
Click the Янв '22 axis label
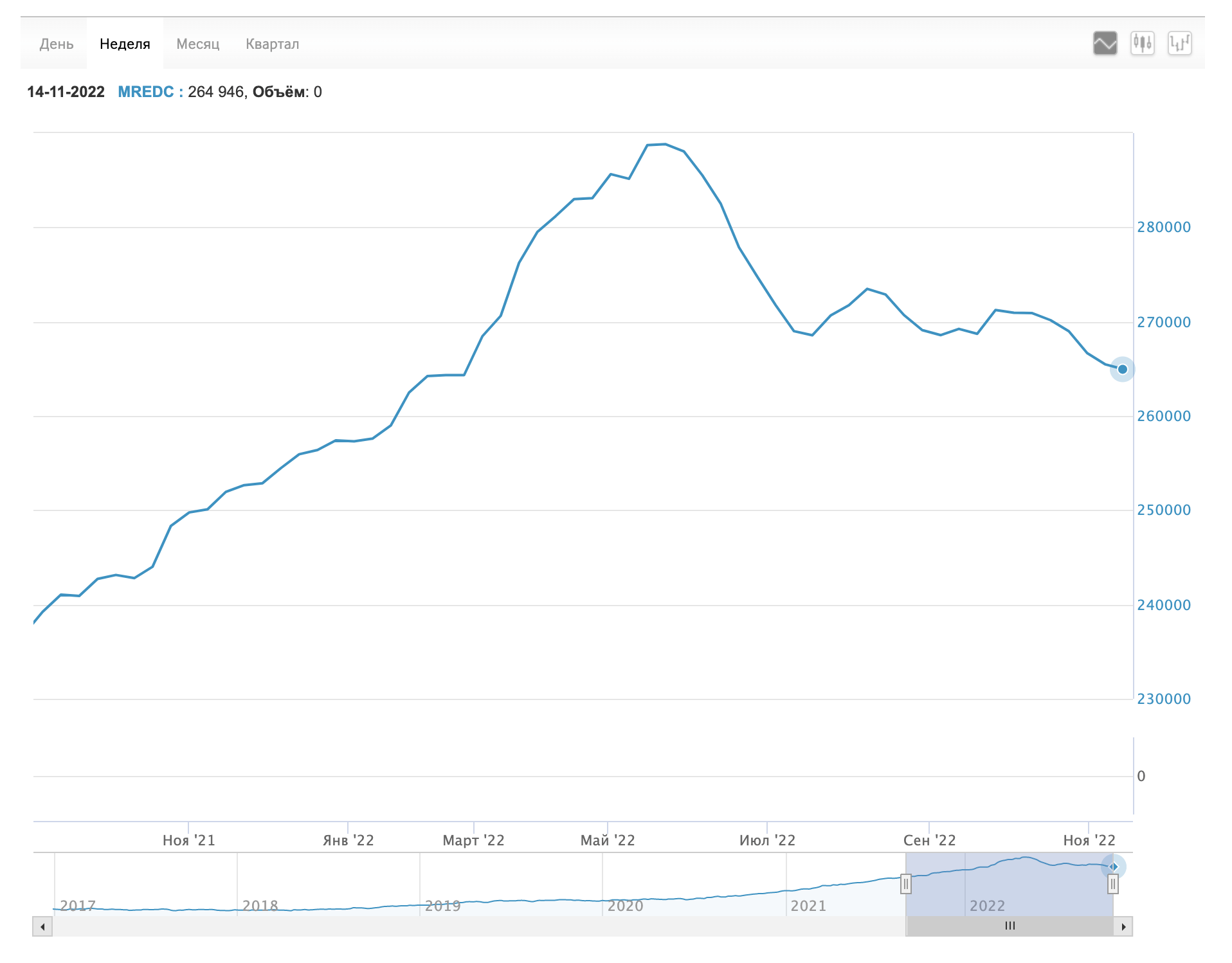348,840
